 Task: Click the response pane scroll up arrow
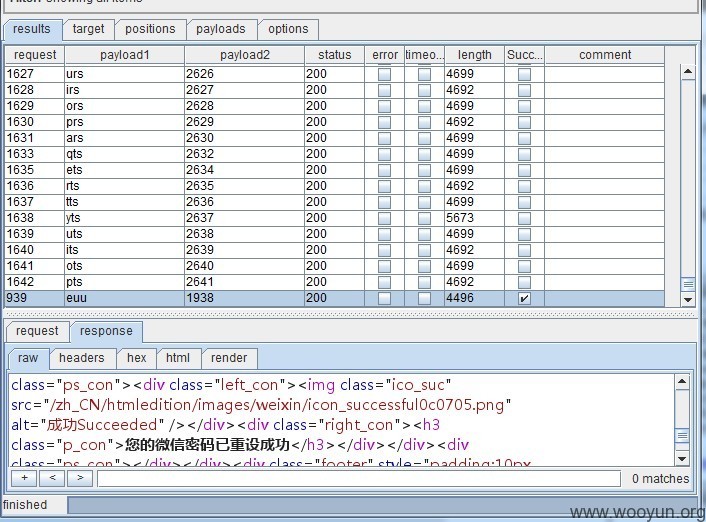point(682,382)
